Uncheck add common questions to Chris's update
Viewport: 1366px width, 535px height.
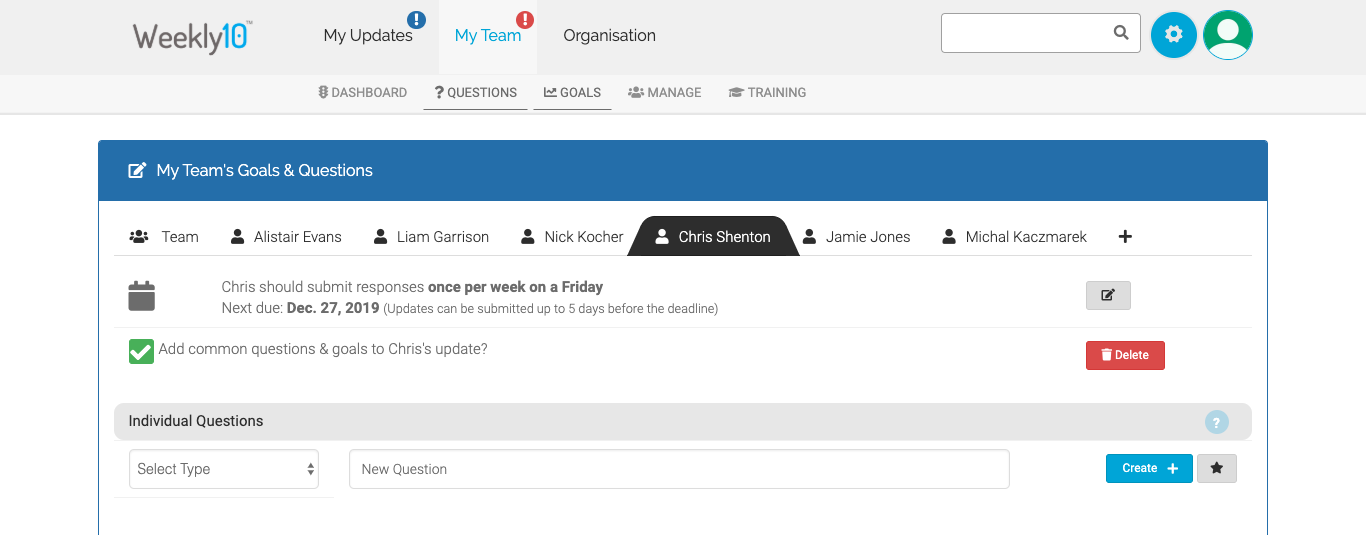click(x=141, y=352)
